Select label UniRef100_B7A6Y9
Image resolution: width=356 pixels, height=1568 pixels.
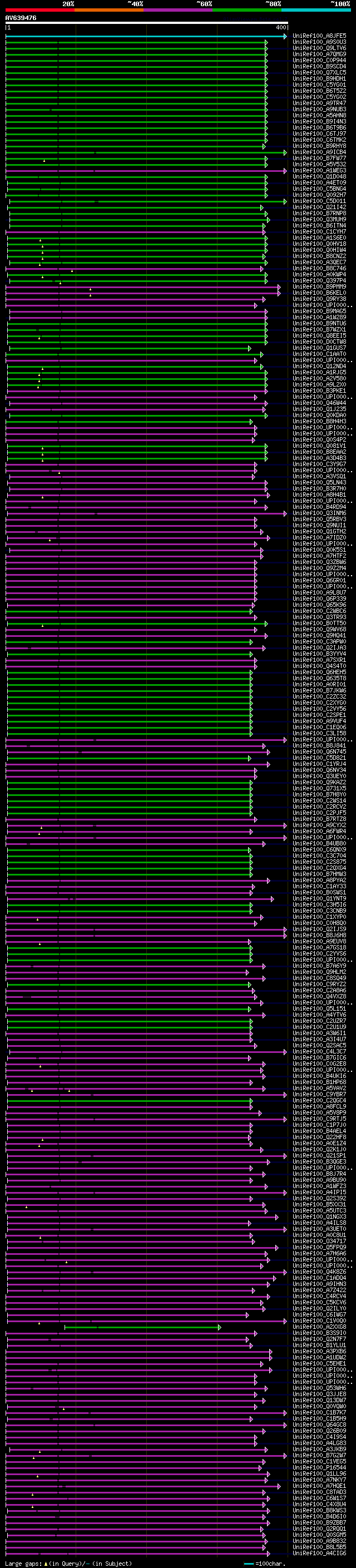319,966
